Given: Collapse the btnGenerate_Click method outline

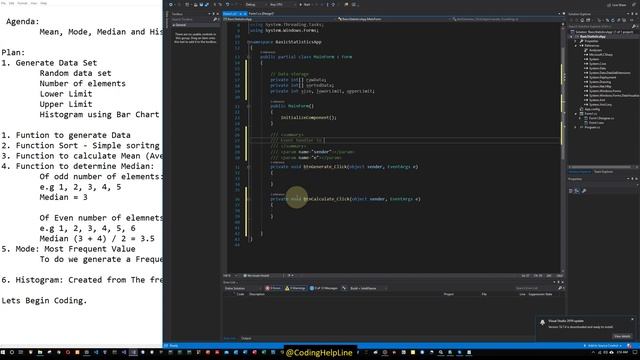Looking at the screenshot, I should (x=249, y=167).
